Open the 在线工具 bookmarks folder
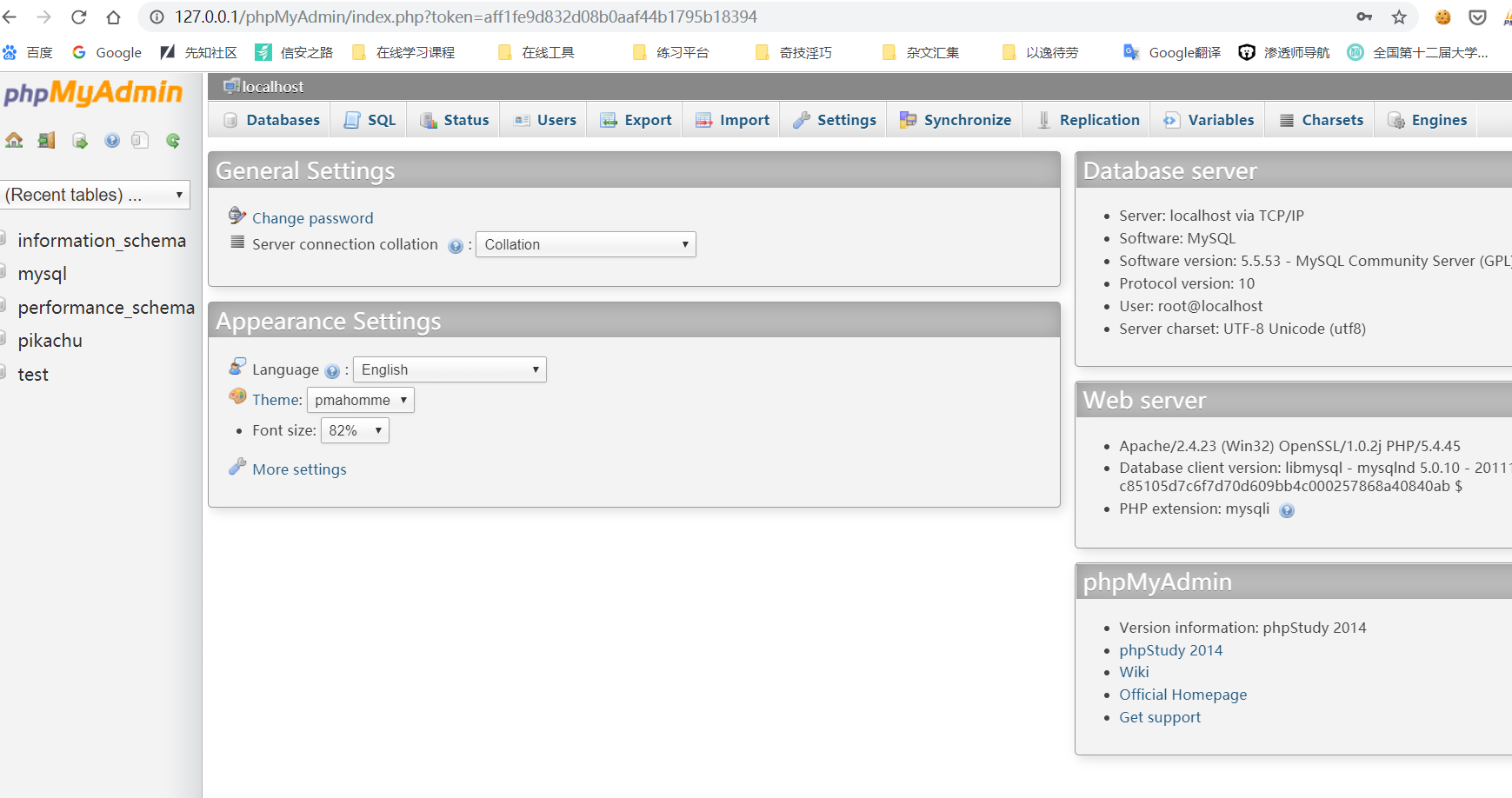Image resolution: width=1512 pixels, height=798 pixels. point(536,52)
